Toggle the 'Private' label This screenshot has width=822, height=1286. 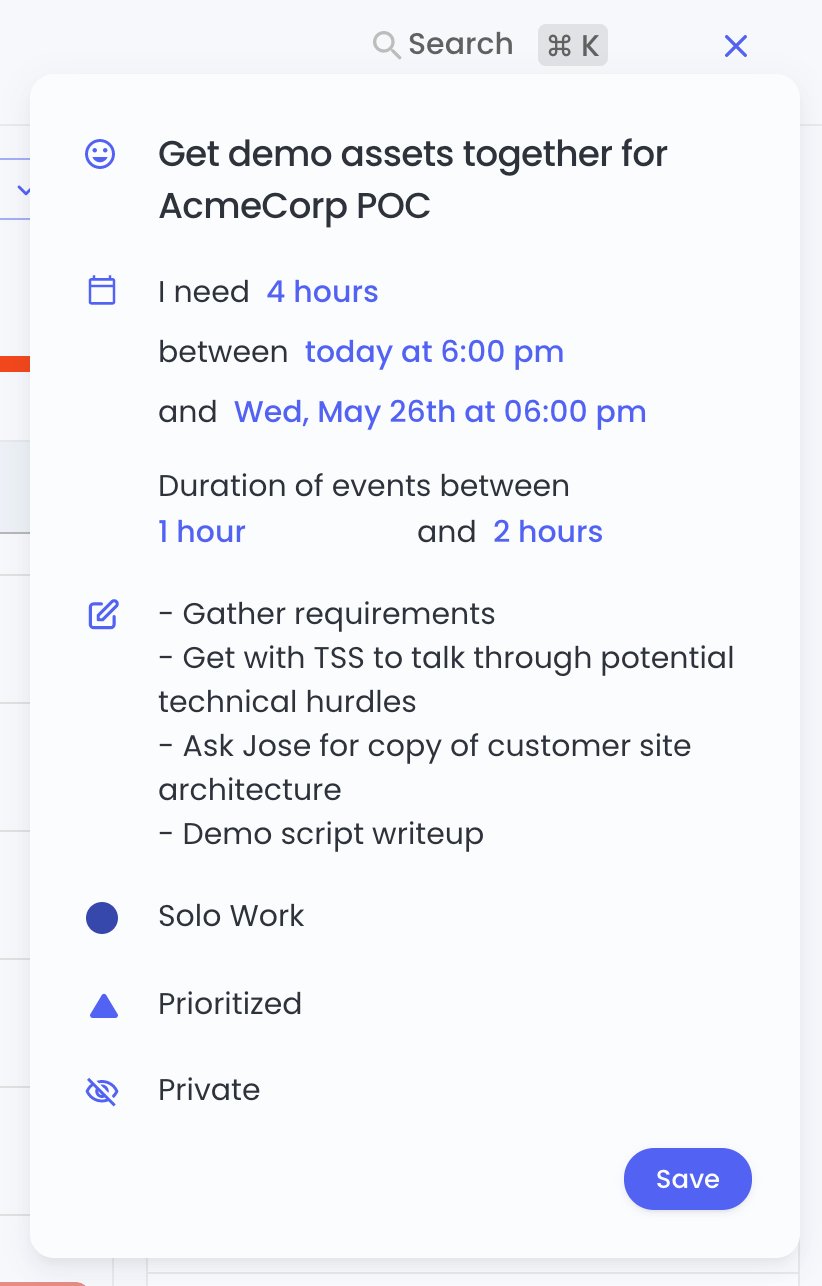(209, 1090)
